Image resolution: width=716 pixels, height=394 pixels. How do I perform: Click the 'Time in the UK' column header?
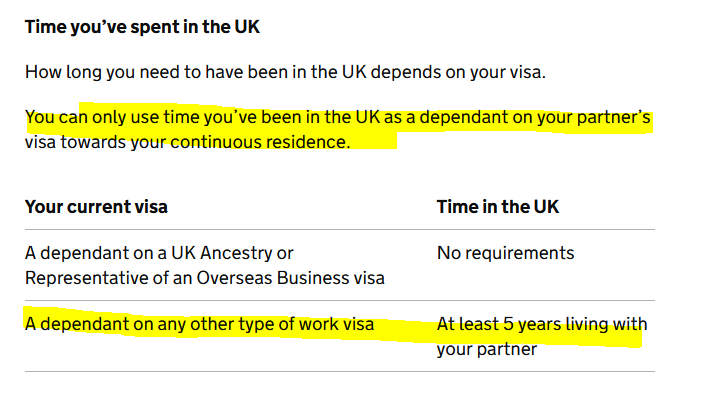498,207
